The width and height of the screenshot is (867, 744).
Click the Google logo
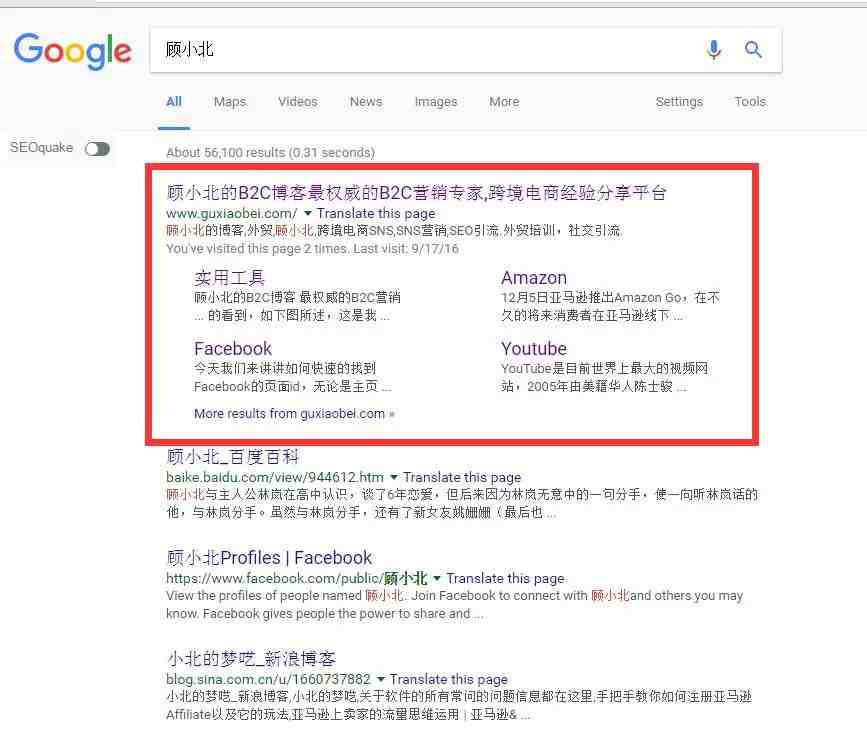coord(72,51)
